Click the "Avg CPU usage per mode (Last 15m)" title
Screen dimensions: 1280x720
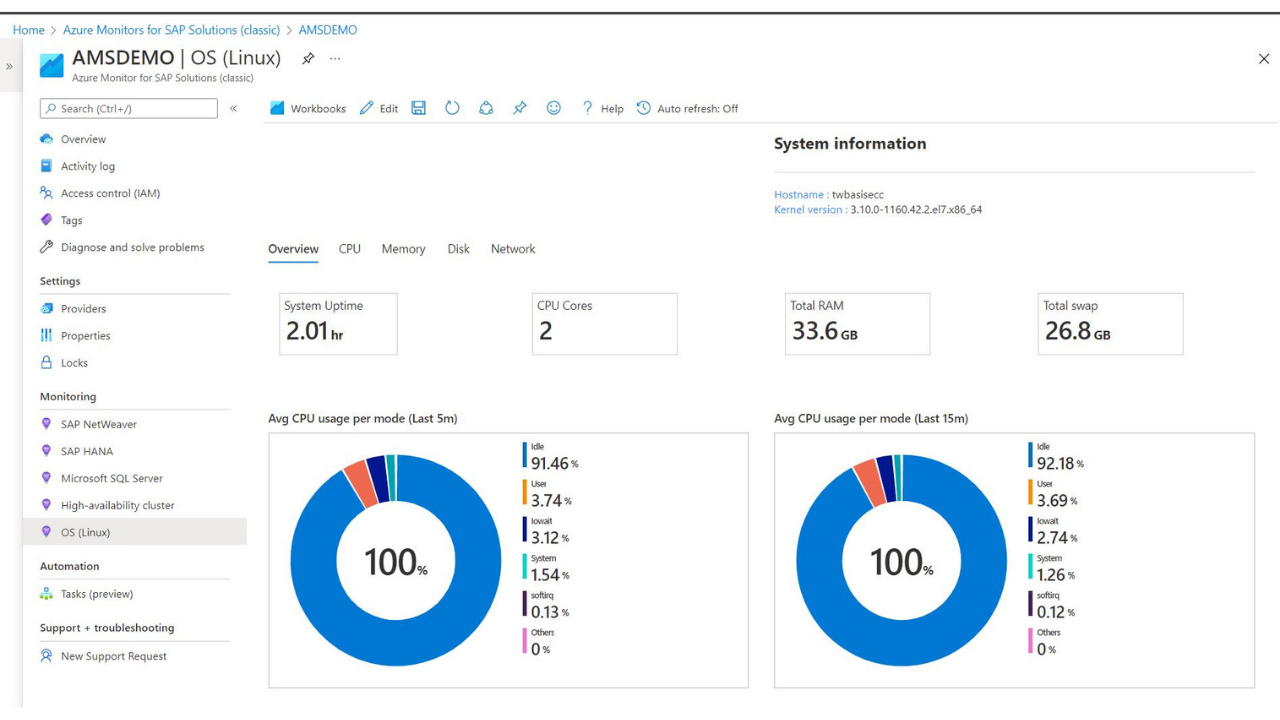pos(871,419)
